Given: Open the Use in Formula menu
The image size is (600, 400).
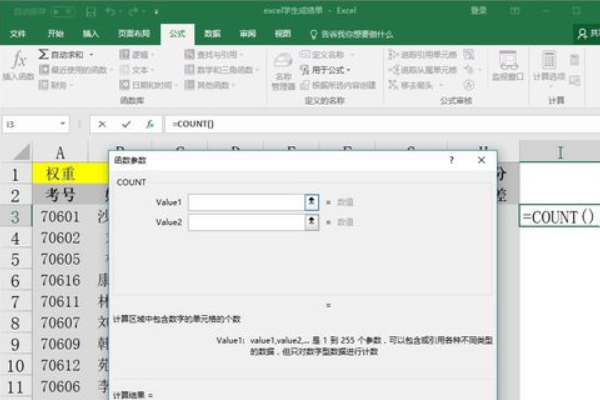Looking at the screenshot, I should point(325,70).
